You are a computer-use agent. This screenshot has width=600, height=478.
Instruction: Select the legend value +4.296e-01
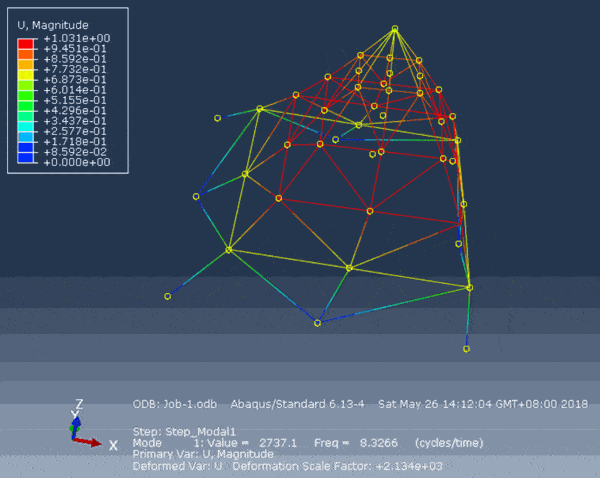75,111
